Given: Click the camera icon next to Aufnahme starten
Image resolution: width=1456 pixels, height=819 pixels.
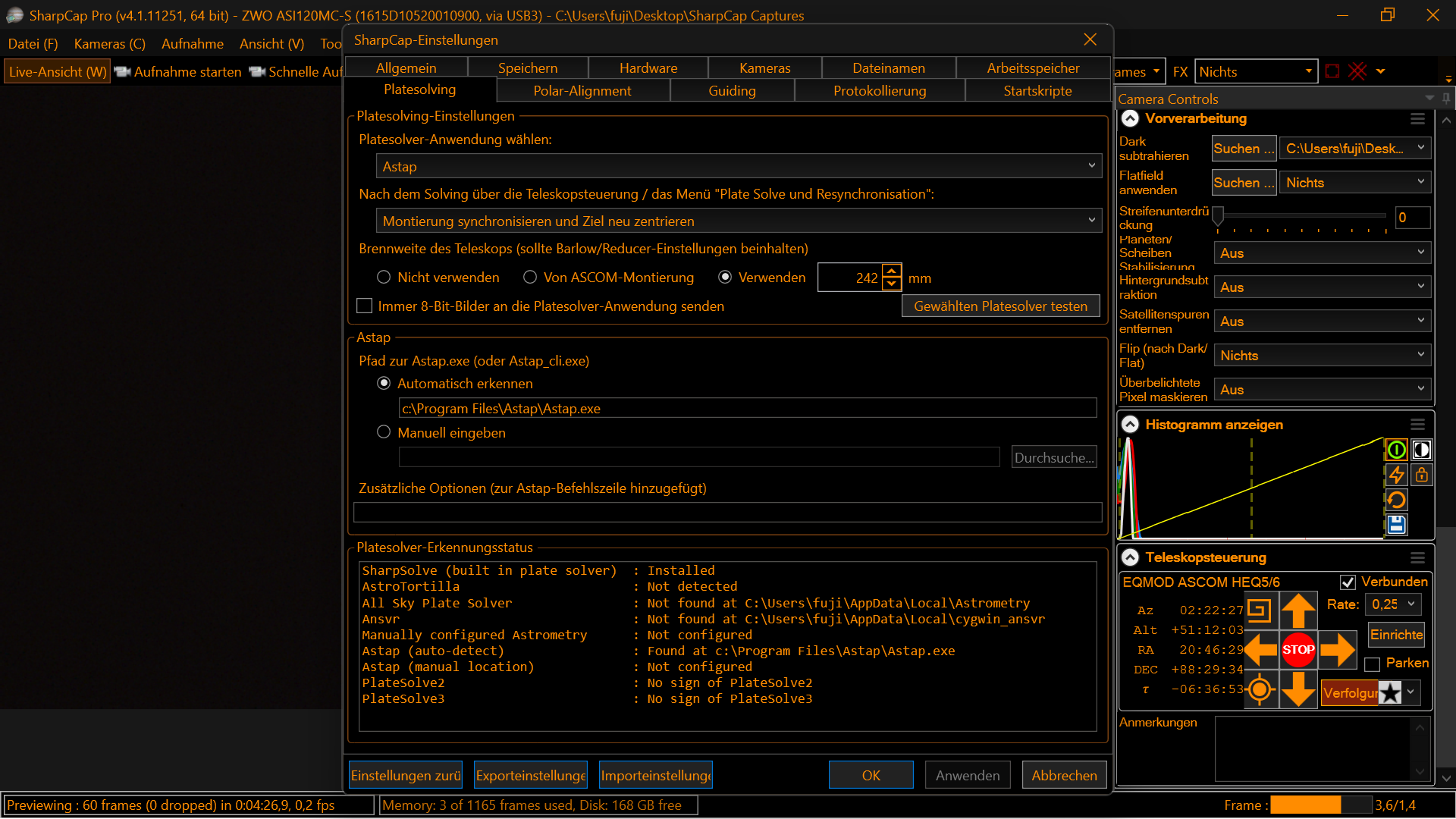Looking at the screenshot, I should pos(122,72).
